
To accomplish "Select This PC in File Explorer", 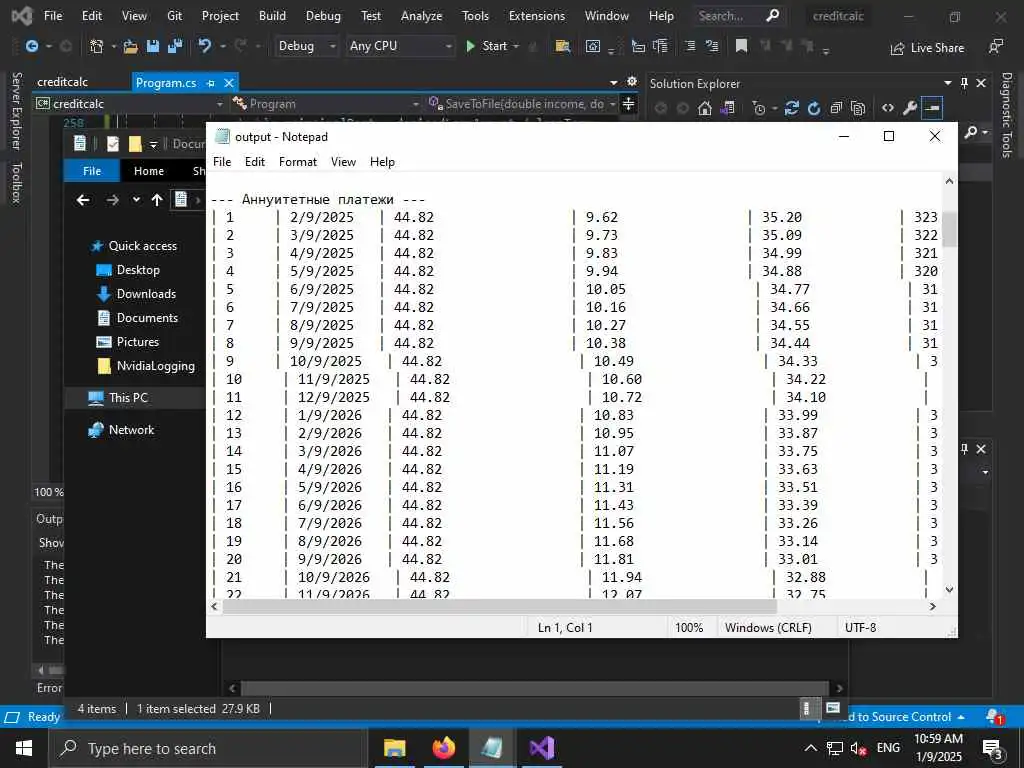I will 118,398.
